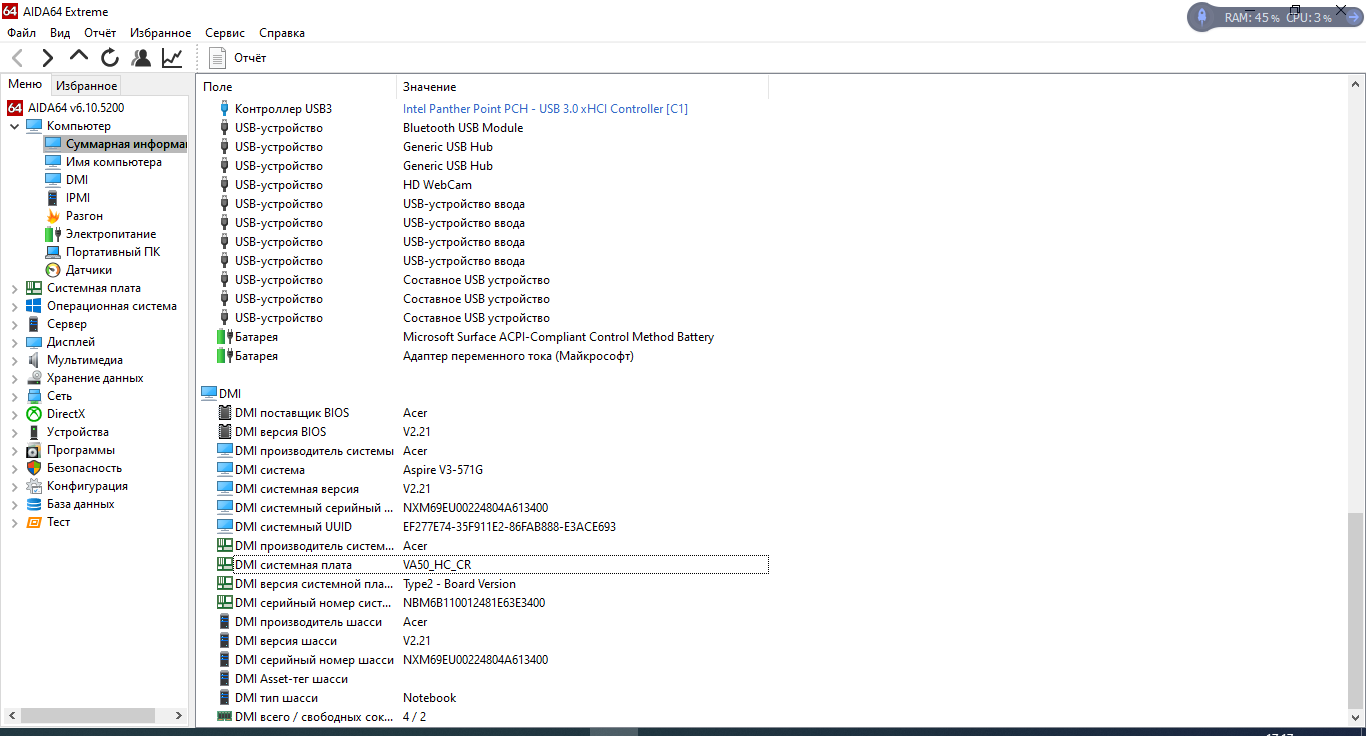Click the DirectX Xbox icon
Image resolution: width=1366 pixels, height=736 pixels.
[x=34, y=414]
